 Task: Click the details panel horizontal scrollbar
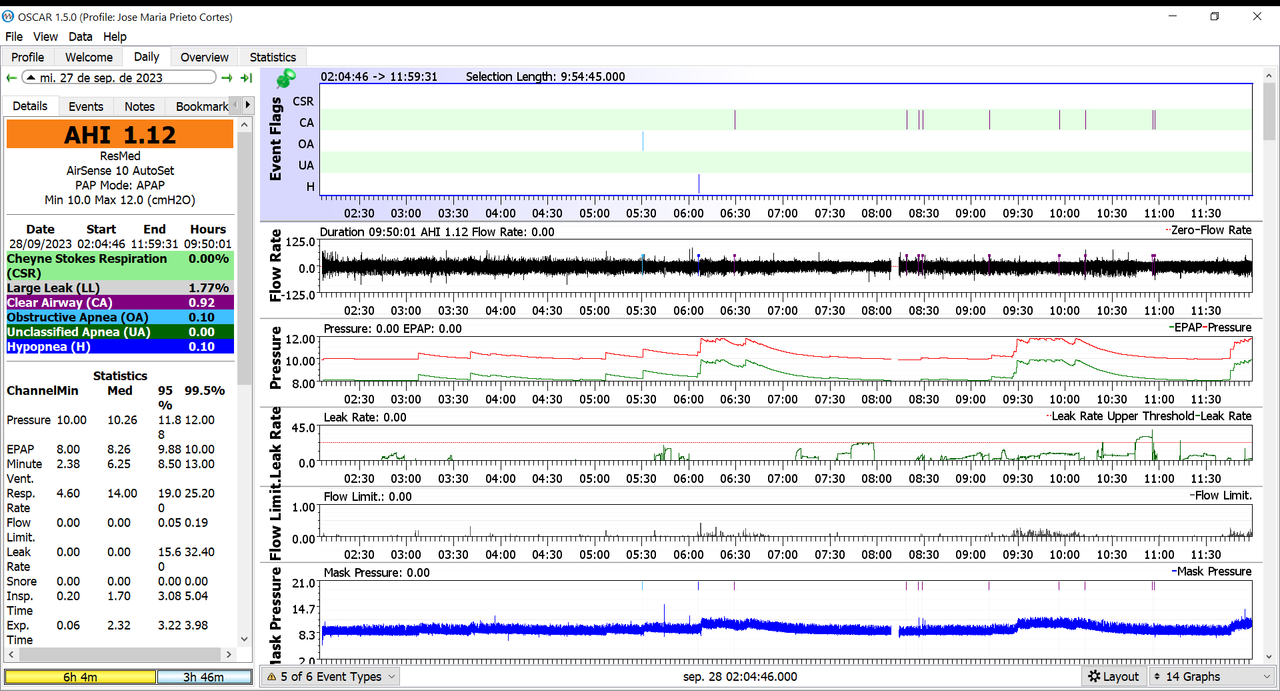coord(120,653)
